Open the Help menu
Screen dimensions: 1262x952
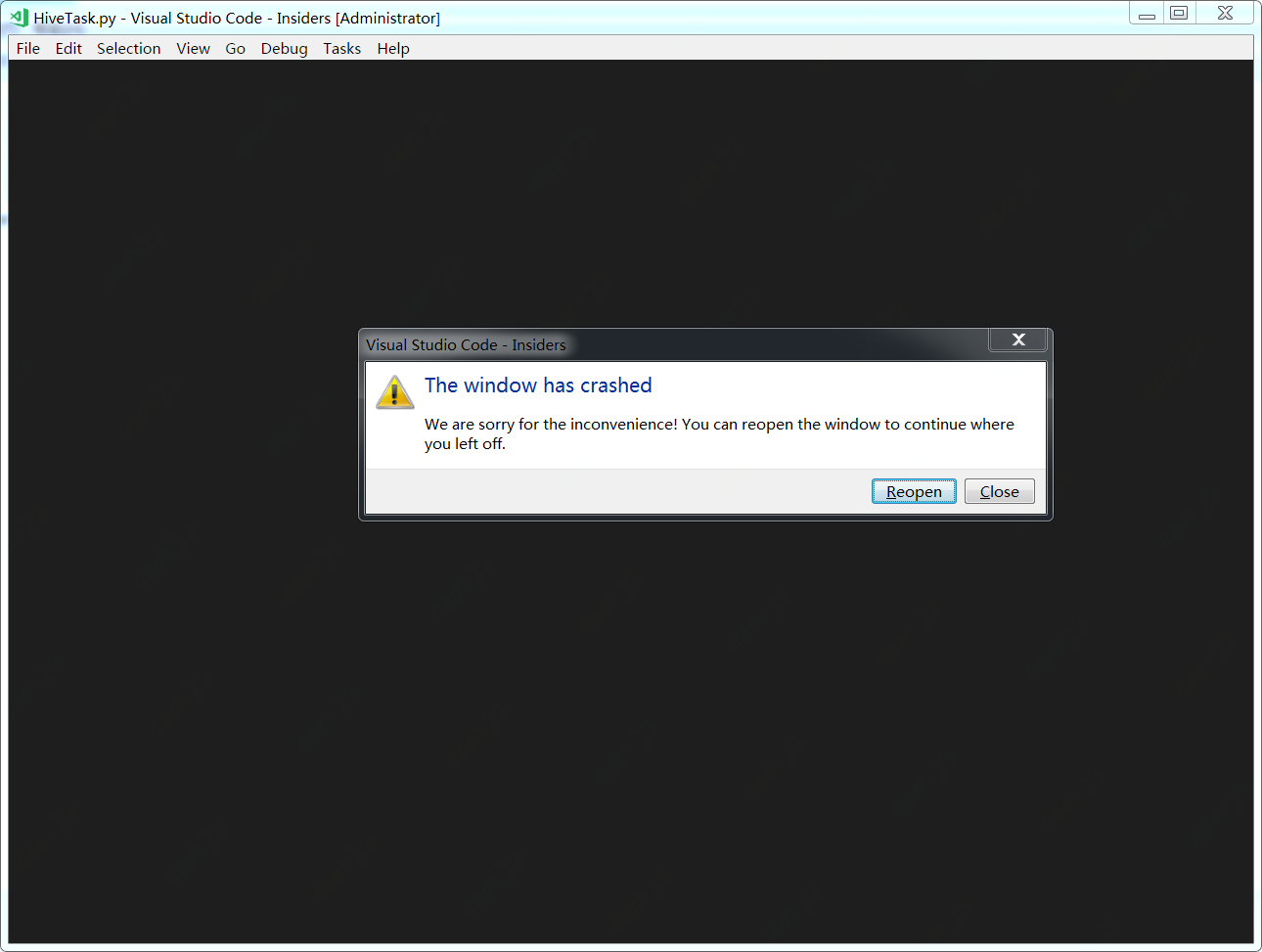click(393, 48)
